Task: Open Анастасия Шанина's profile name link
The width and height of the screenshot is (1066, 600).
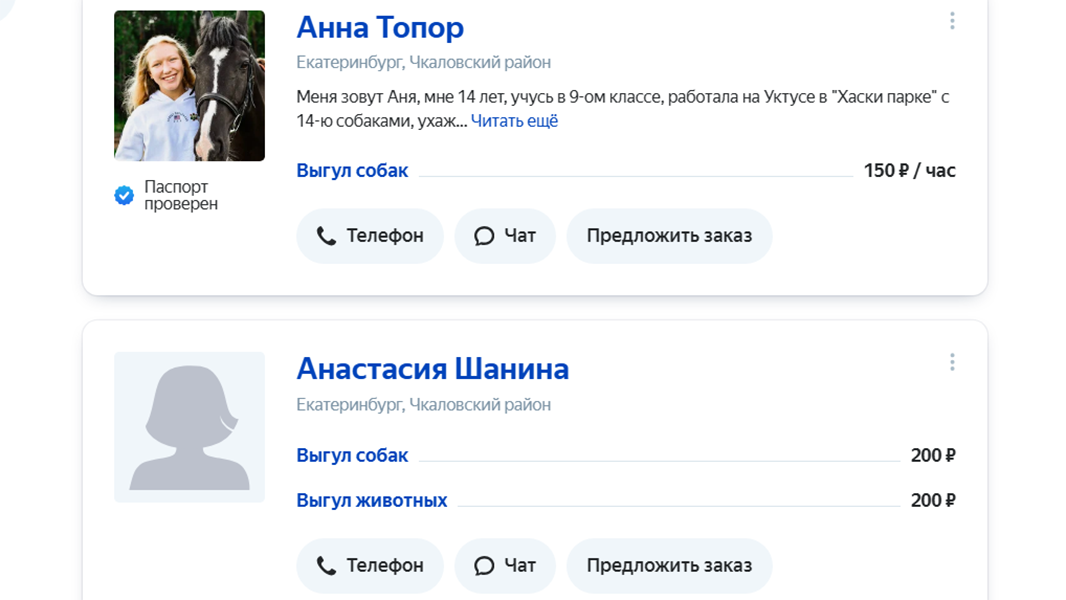Action: (432, 369)
